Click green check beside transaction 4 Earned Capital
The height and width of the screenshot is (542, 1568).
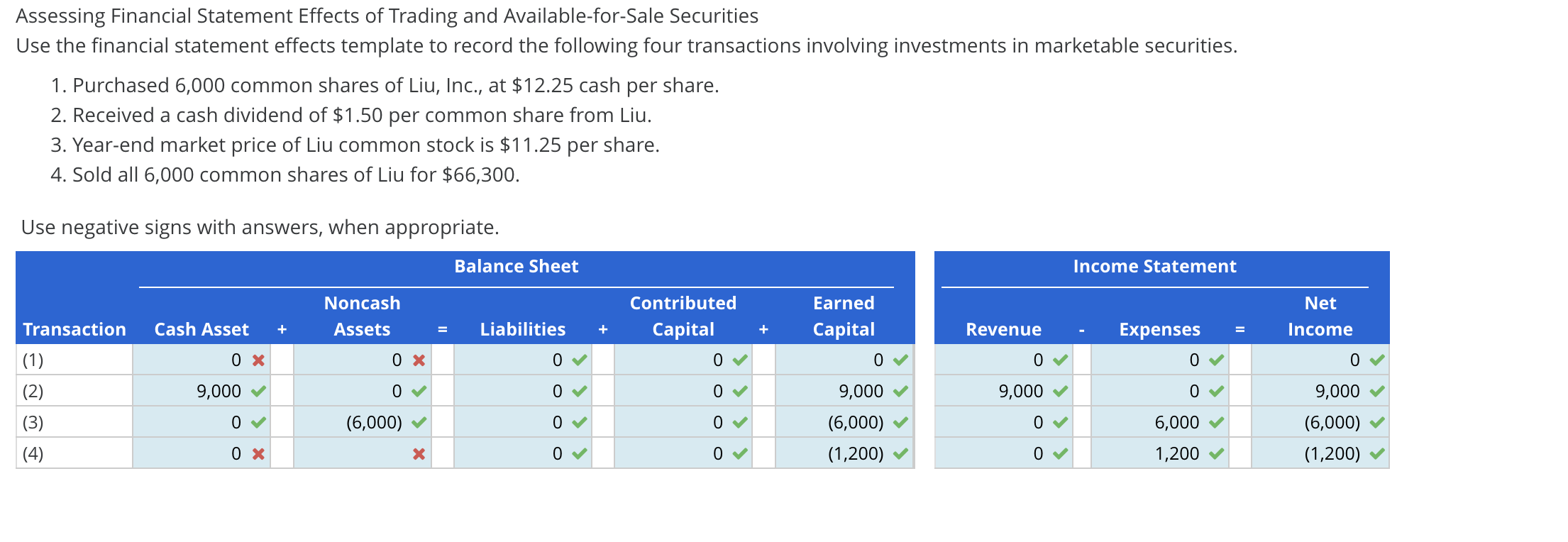pyautogui.click(x=901, y=454)
